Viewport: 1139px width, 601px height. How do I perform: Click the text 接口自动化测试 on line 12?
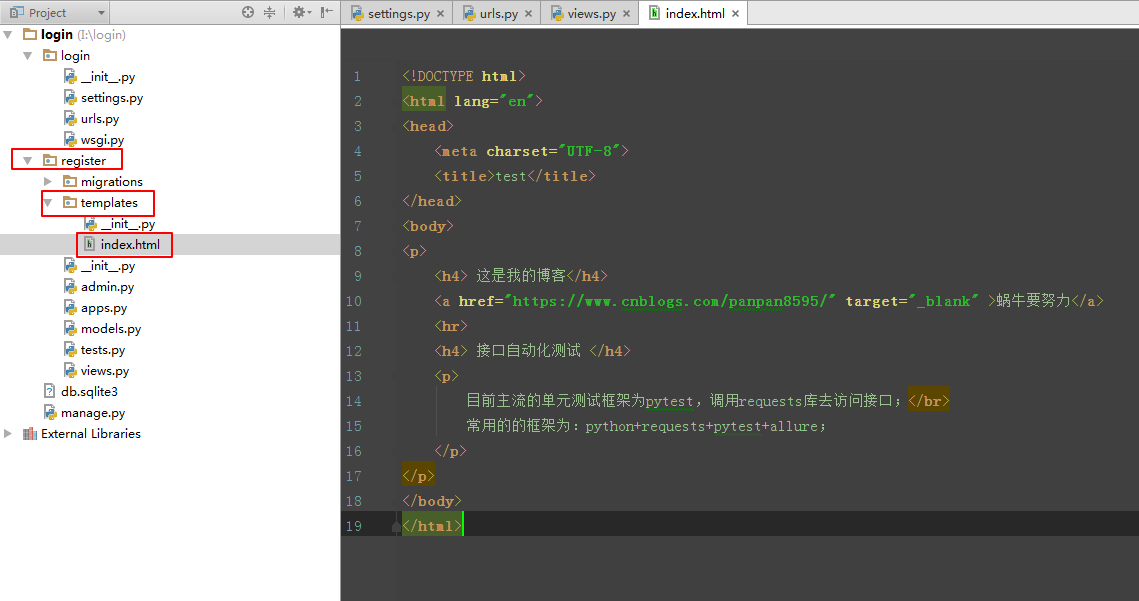pyautogui.click(x=528, y=352)
